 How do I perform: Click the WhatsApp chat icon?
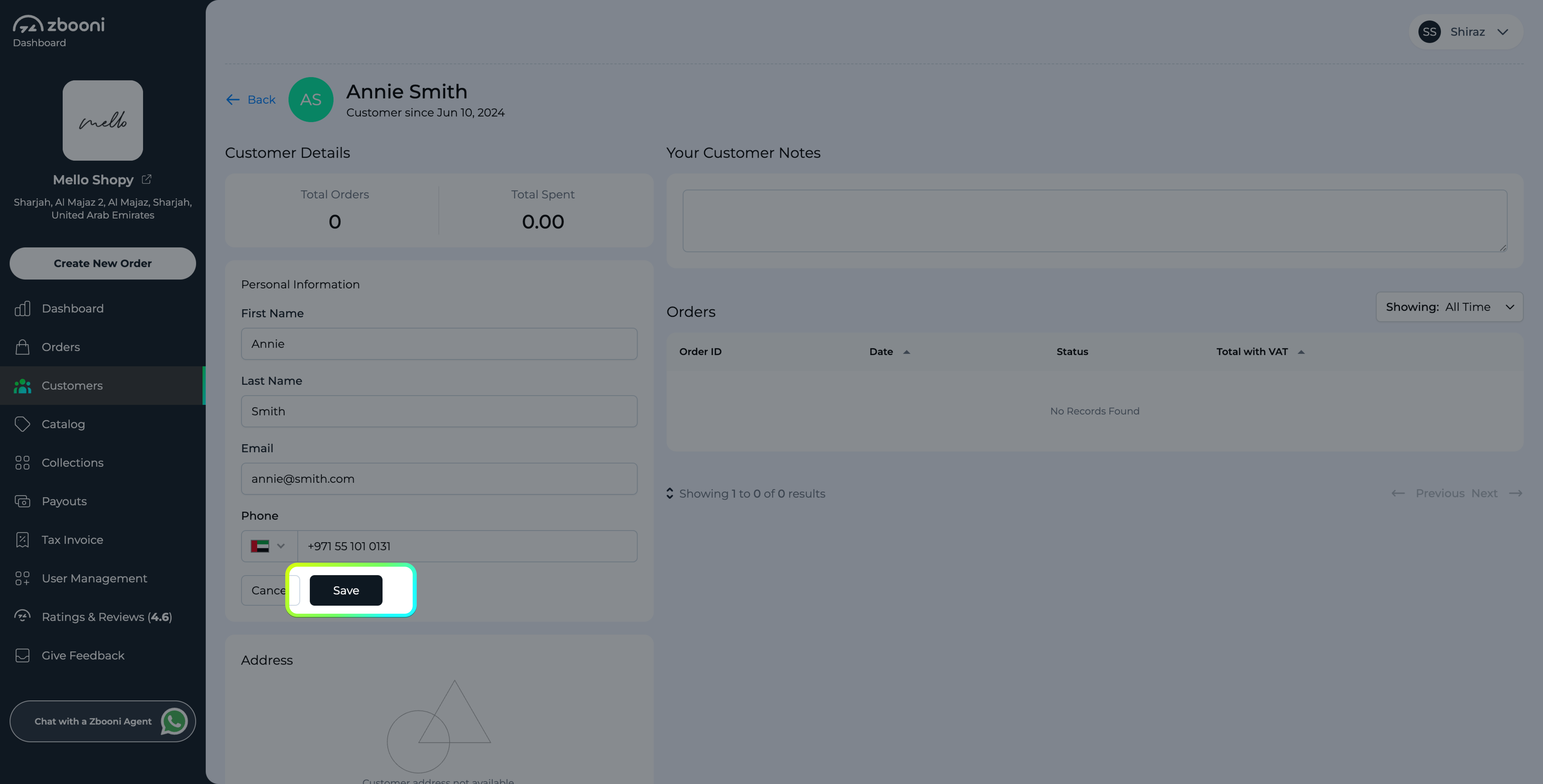coord(174,721)
